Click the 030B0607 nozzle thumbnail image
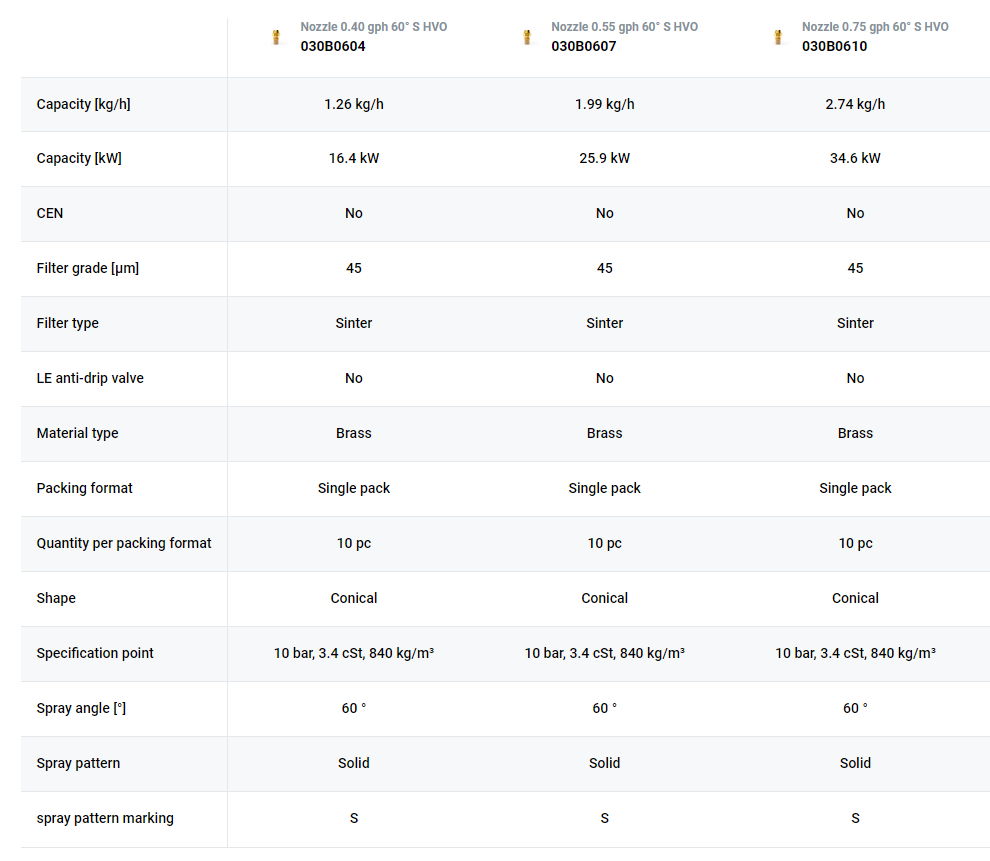 pyautogui.click(x=527, y=37)
